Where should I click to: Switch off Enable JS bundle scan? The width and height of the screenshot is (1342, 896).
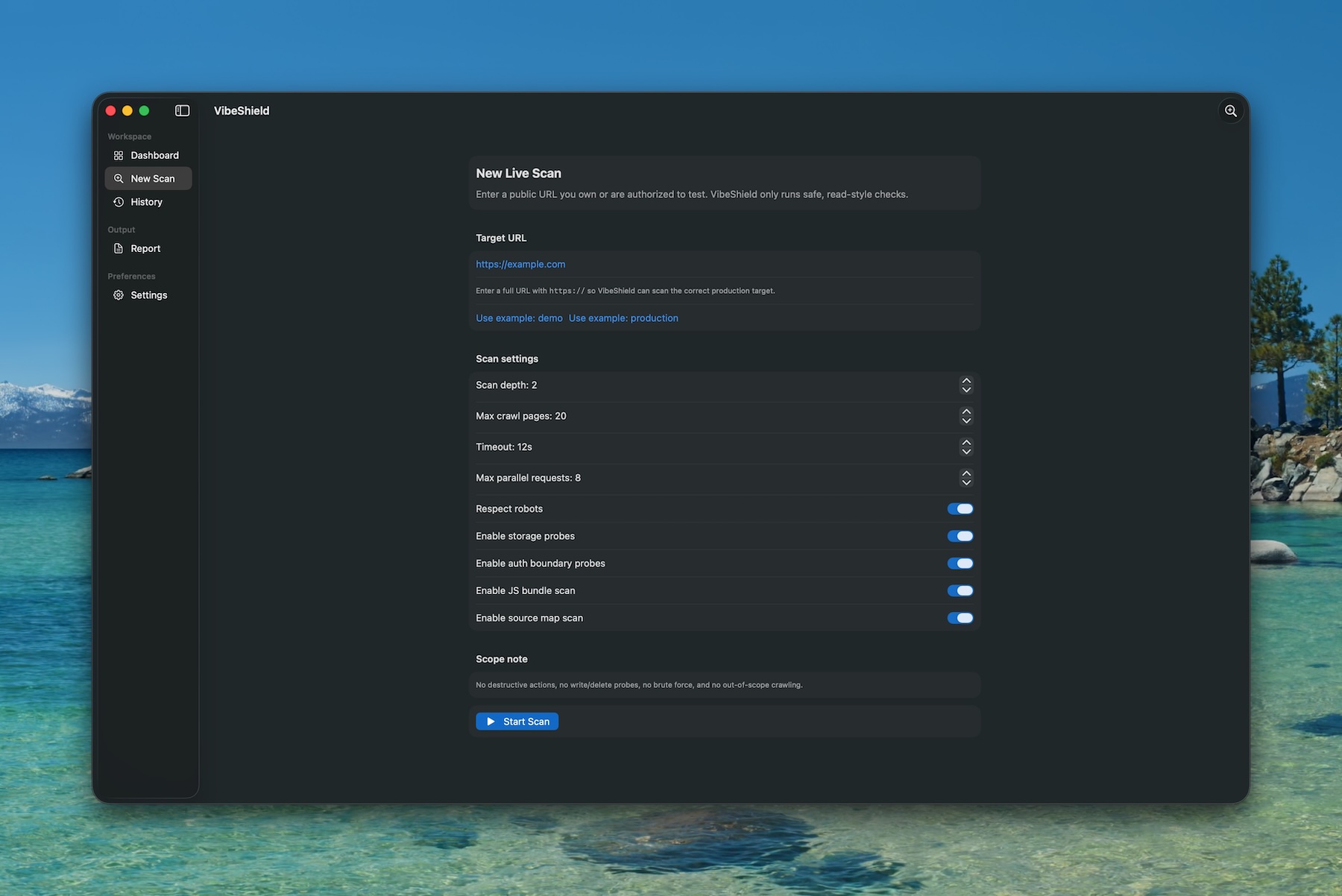point(960,590)
